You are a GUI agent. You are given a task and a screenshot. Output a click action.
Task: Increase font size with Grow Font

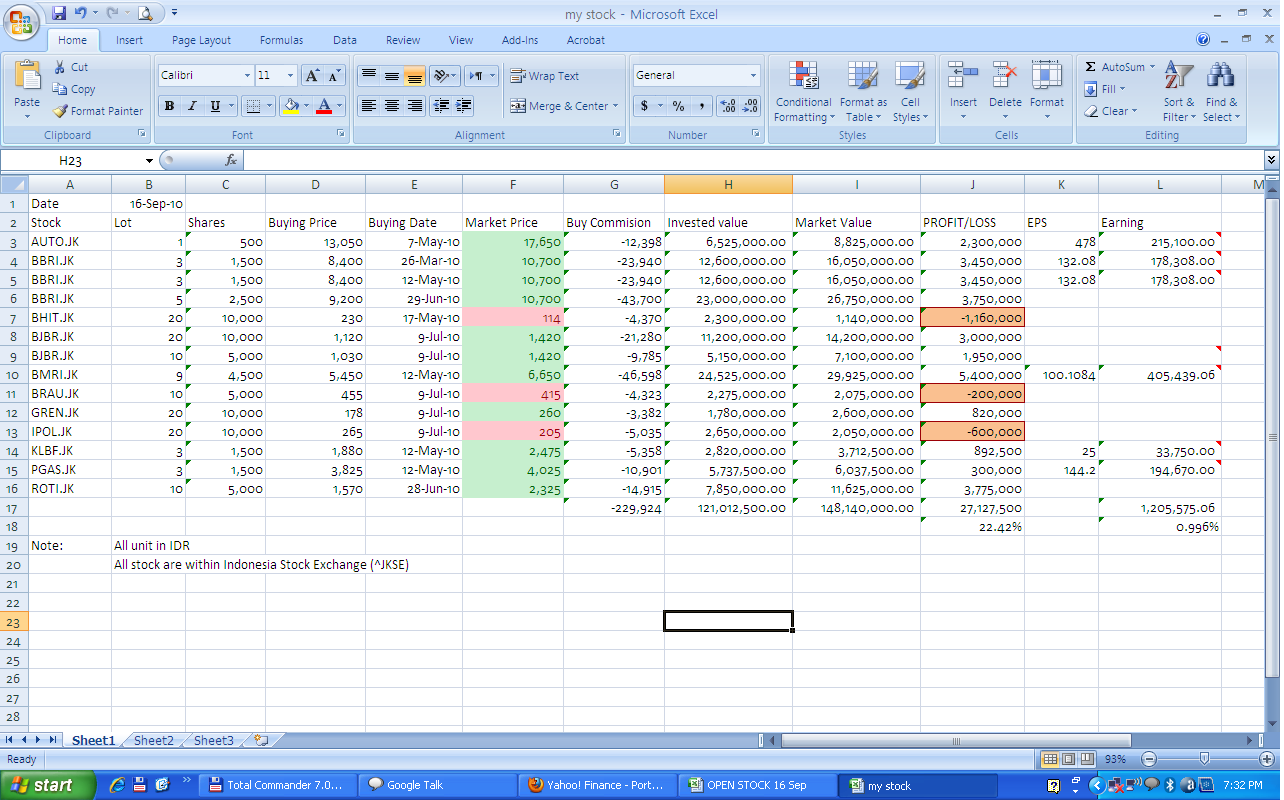tap(312, 76)
